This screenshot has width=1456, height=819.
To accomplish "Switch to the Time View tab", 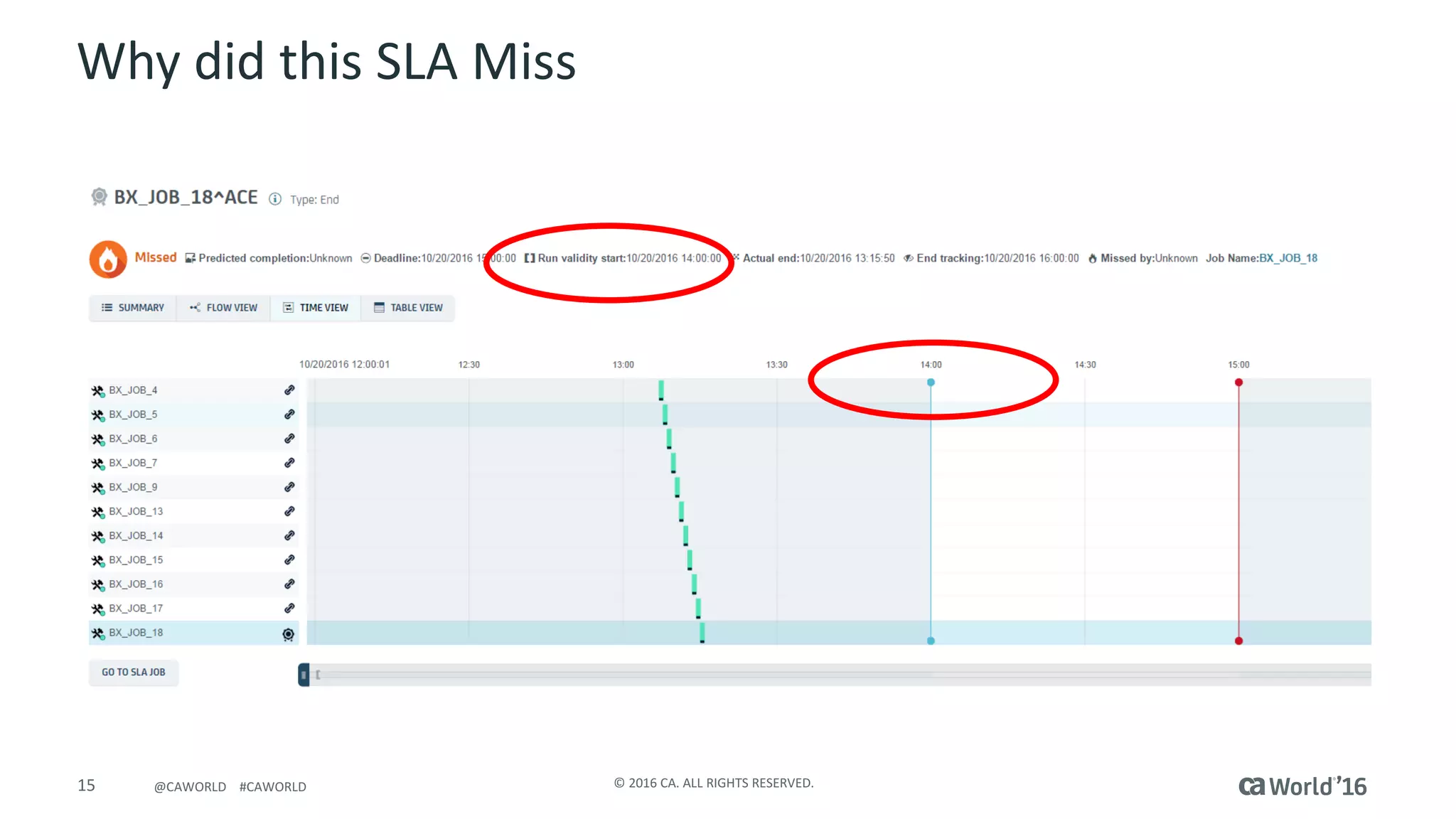I will tap(316, 308).
